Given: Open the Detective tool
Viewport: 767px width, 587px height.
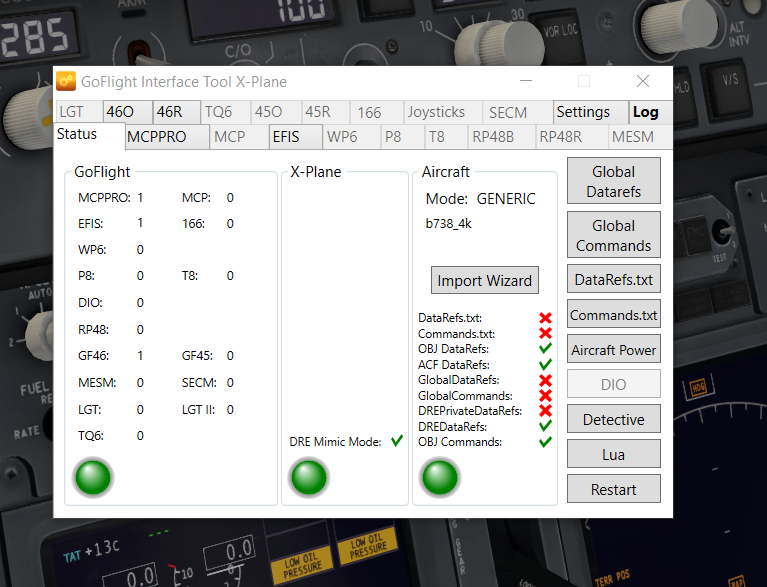Looking at the screenshot, I should (x=613, y=420).
